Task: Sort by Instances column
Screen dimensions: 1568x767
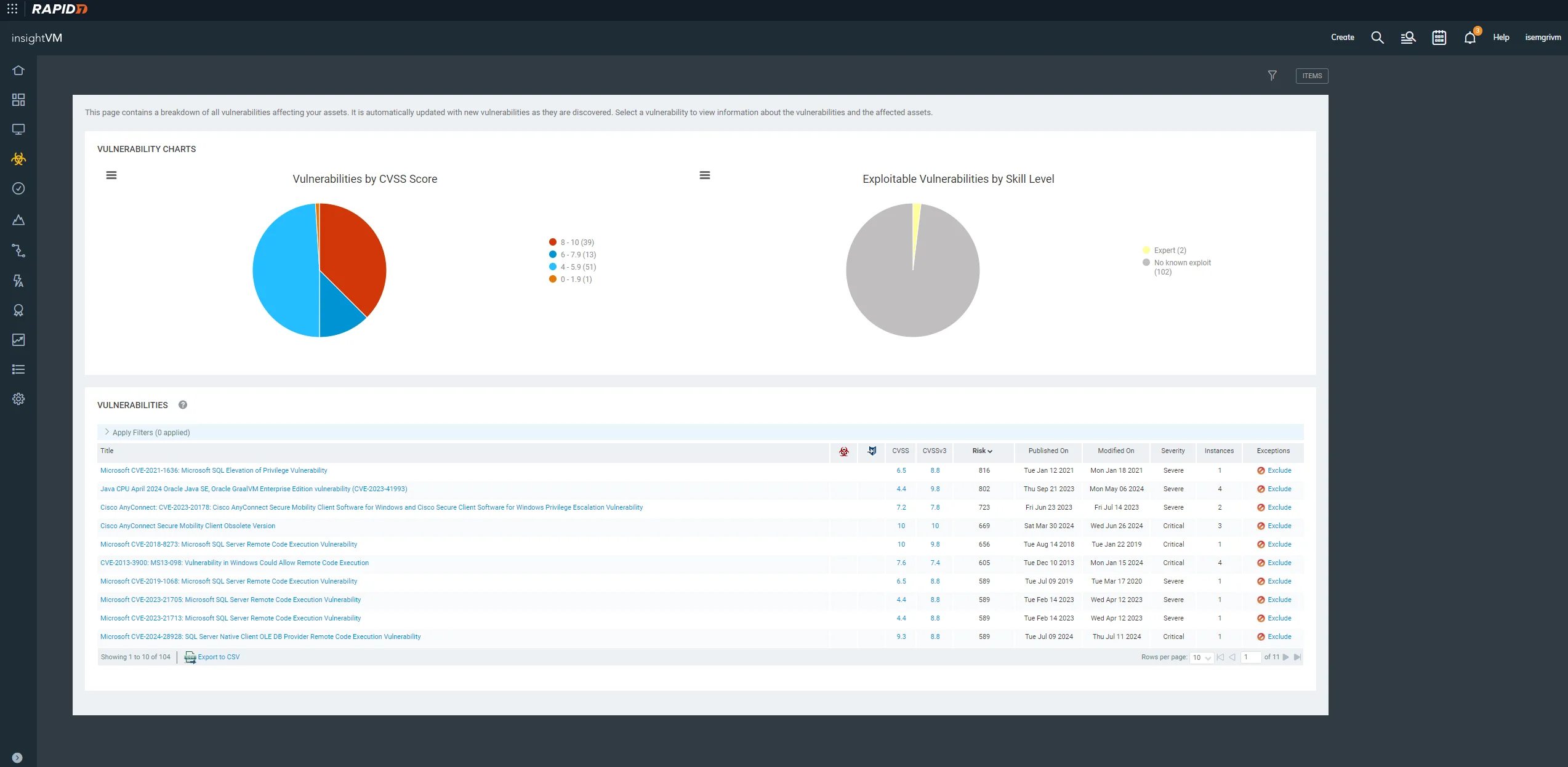Action: tap(1219, 451)
